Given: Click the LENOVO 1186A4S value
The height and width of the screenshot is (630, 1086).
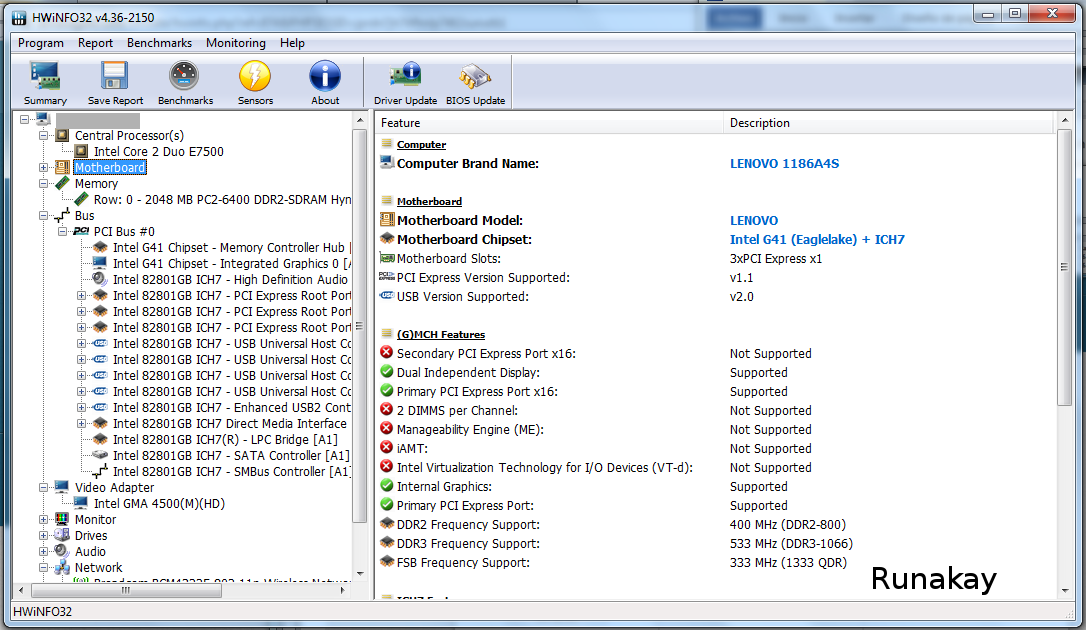Looking at the screenshot, I should pyautogui.click(x=784, y=164).
